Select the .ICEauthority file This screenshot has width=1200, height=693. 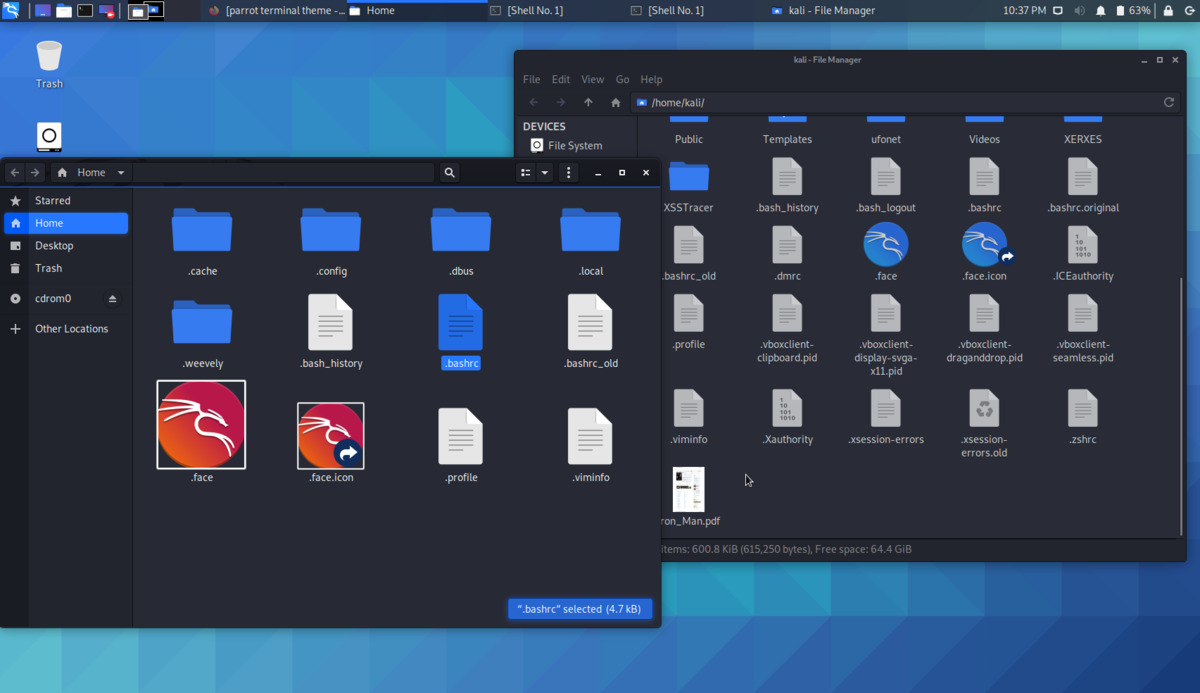pyautogui.click(x=1083, y=255)
